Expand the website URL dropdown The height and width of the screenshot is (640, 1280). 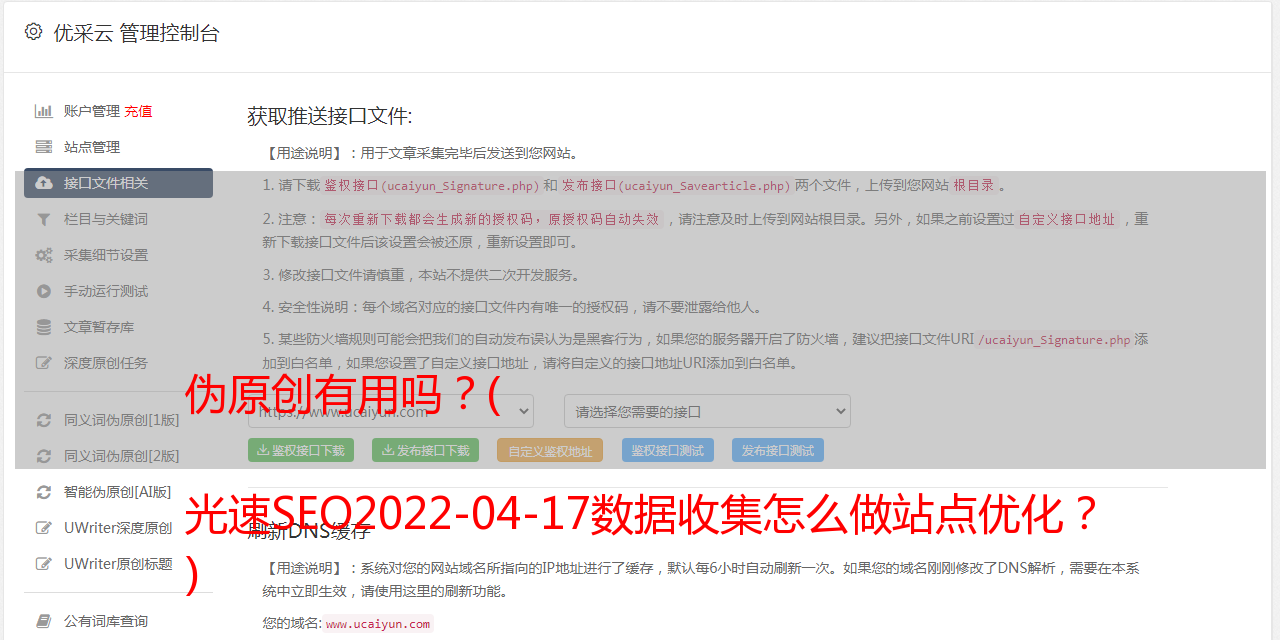coord(391,411)
